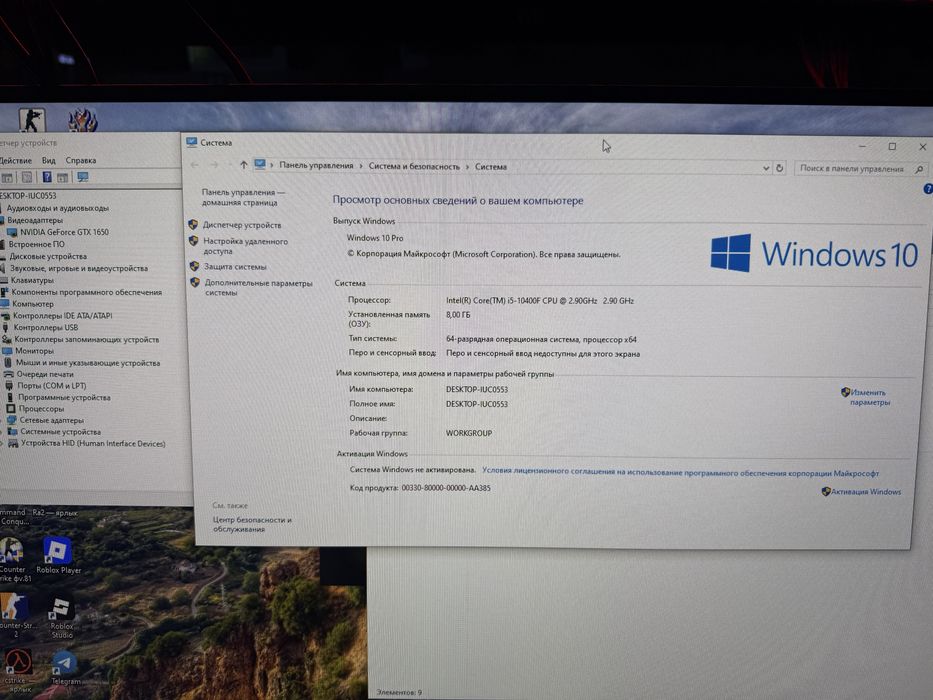This screenshot has height=700, width=933.
Task: Click the processor value Intel Core i5-10400F
Action: click(540, 301)
